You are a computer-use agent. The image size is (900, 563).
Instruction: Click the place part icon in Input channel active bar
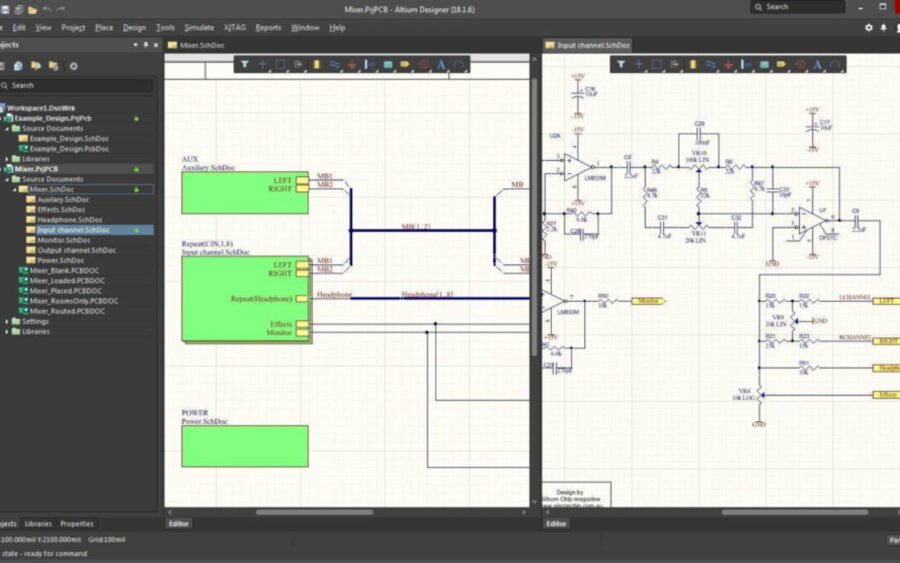tap(693, 64)
